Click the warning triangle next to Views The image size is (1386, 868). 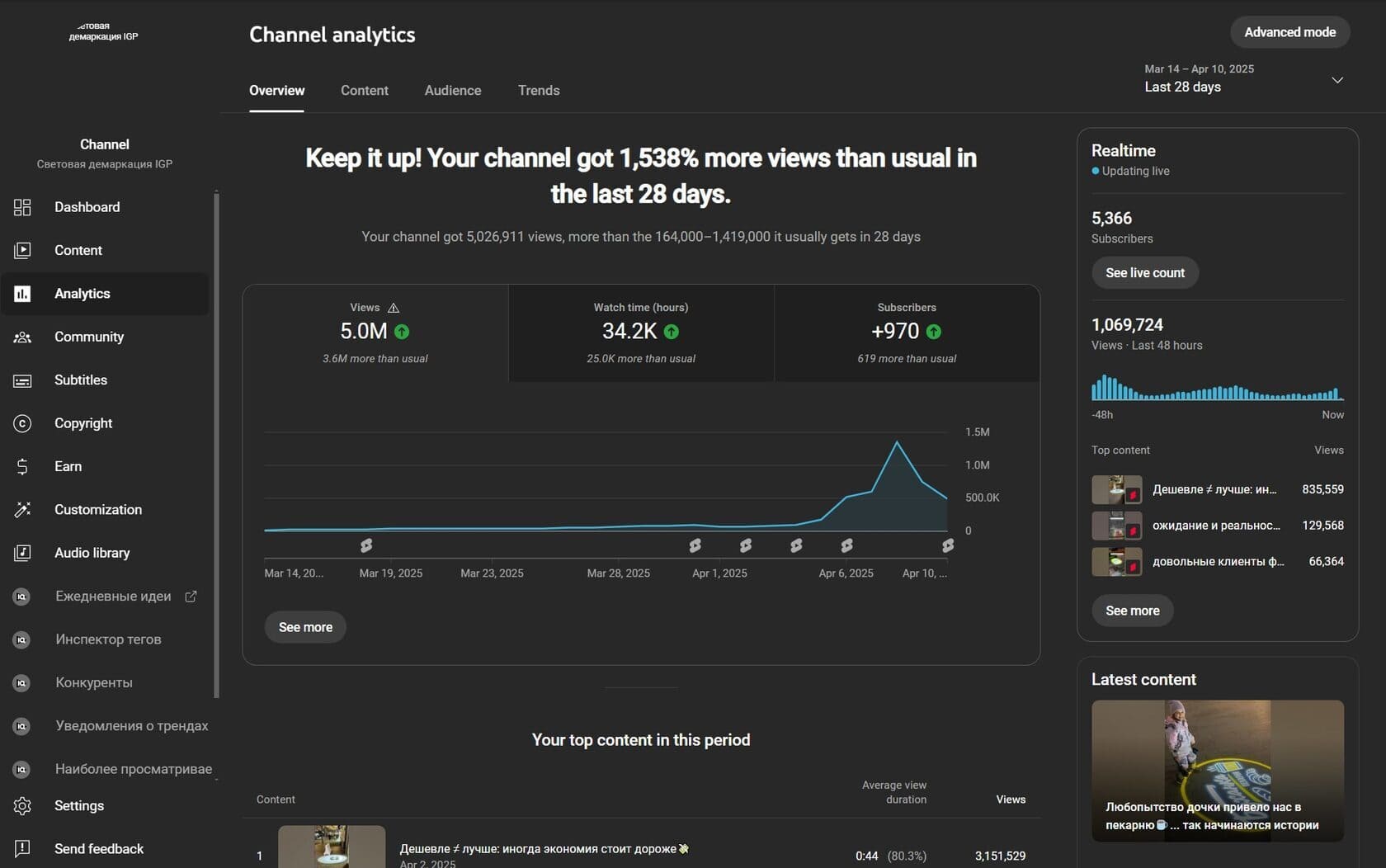394,308
